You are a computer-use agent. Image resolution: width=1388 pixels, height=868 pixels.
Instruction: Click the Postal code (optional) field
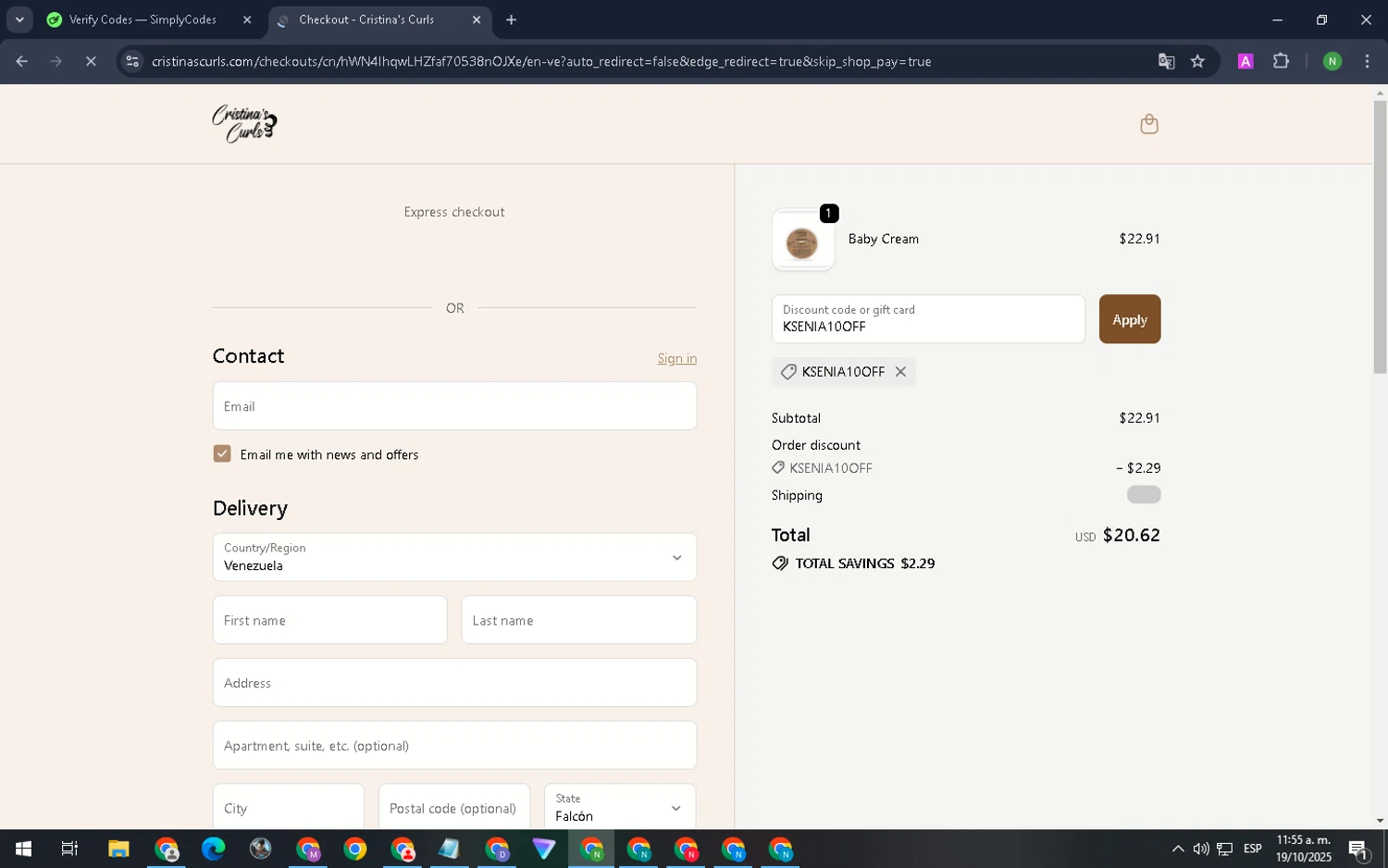(x=454, y=807)
